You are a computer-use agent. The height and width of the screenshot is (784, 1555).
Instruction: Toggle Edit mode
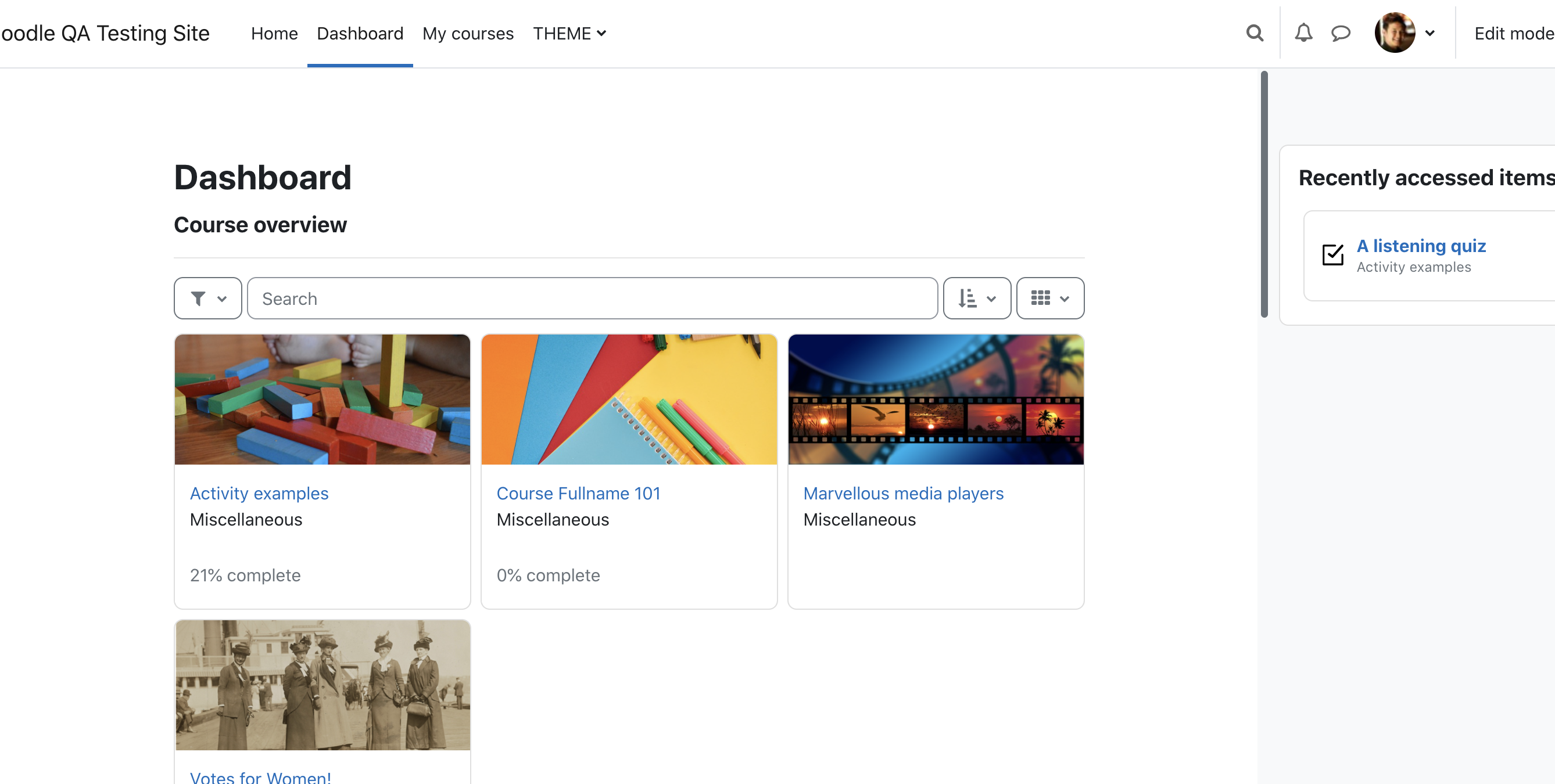(x=1514, y=34)
